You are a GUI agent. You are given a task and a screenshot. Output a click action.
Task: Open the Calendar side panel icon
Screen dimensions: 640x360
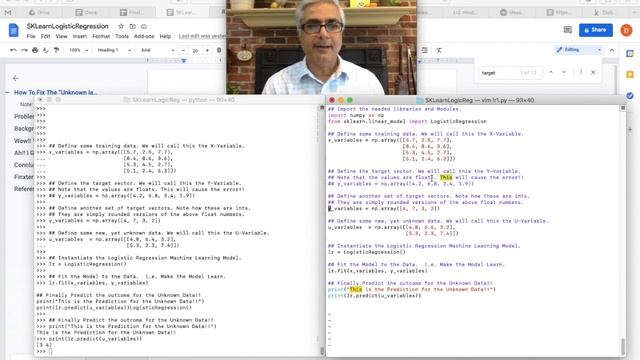click(630, 53)
